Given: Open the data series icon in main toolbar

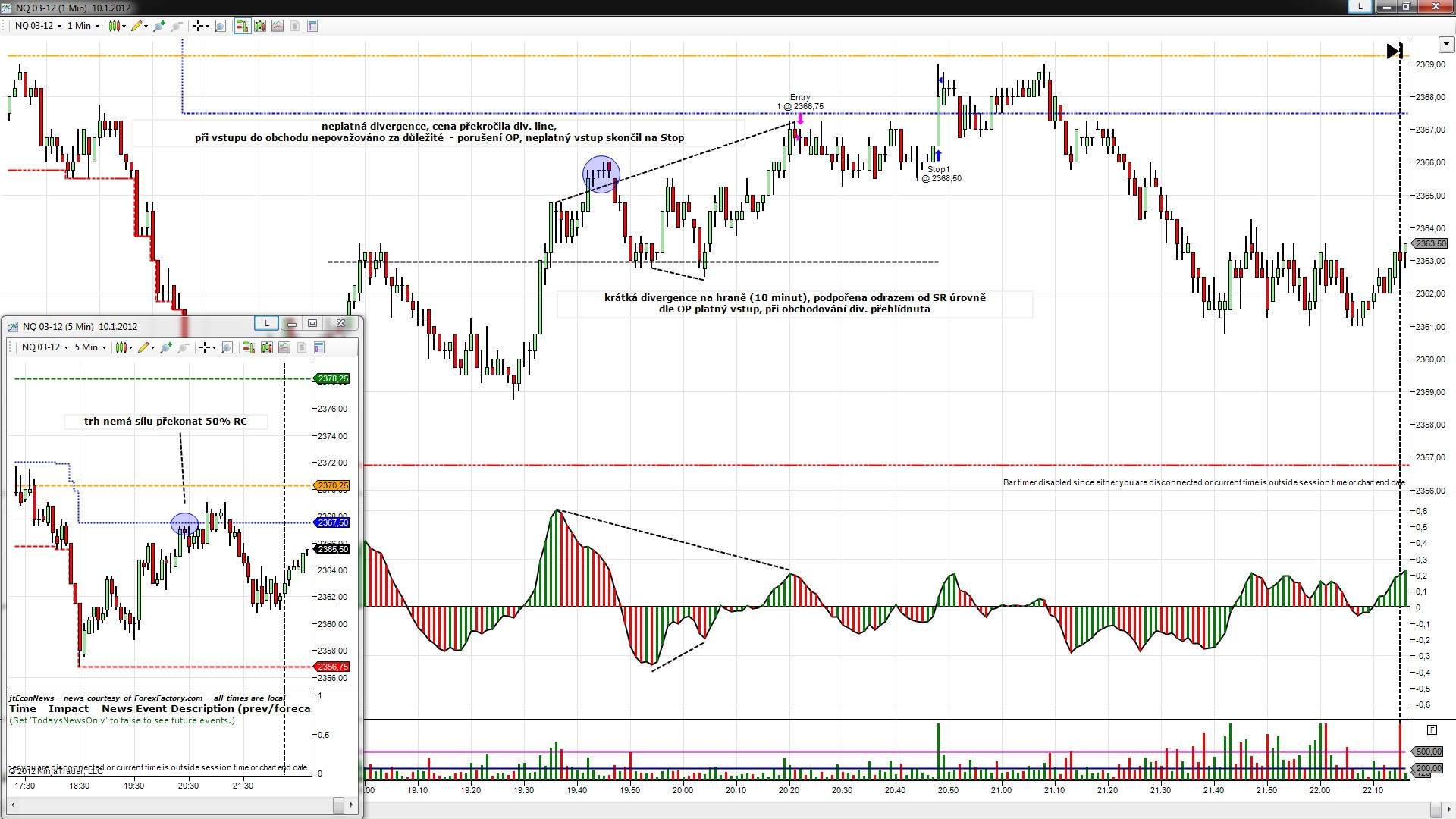Looking at the screenshot, I should 260,26.
